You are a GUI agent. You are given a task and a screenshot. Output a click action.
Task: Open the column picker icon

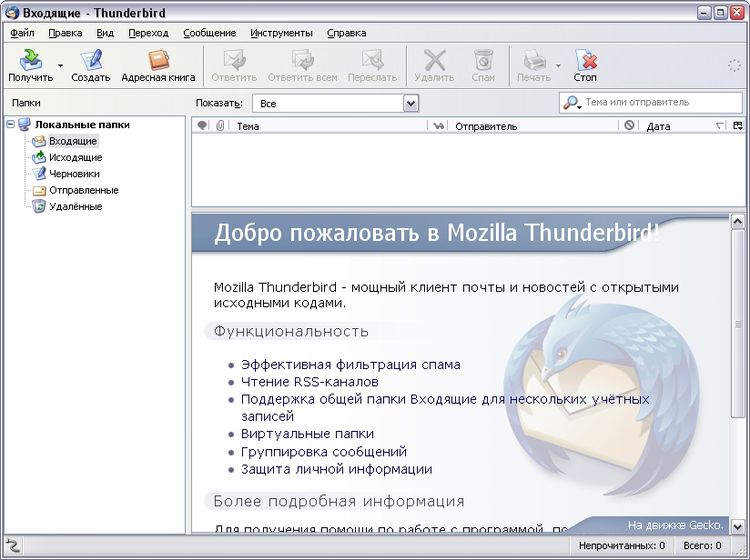coord(738,126)
